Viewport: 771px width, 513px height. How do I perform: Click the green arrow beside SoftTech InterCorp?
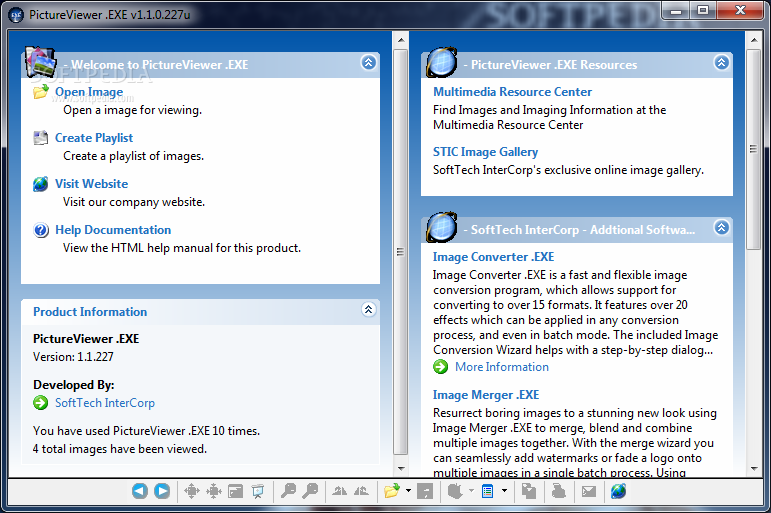click(41, 403)
